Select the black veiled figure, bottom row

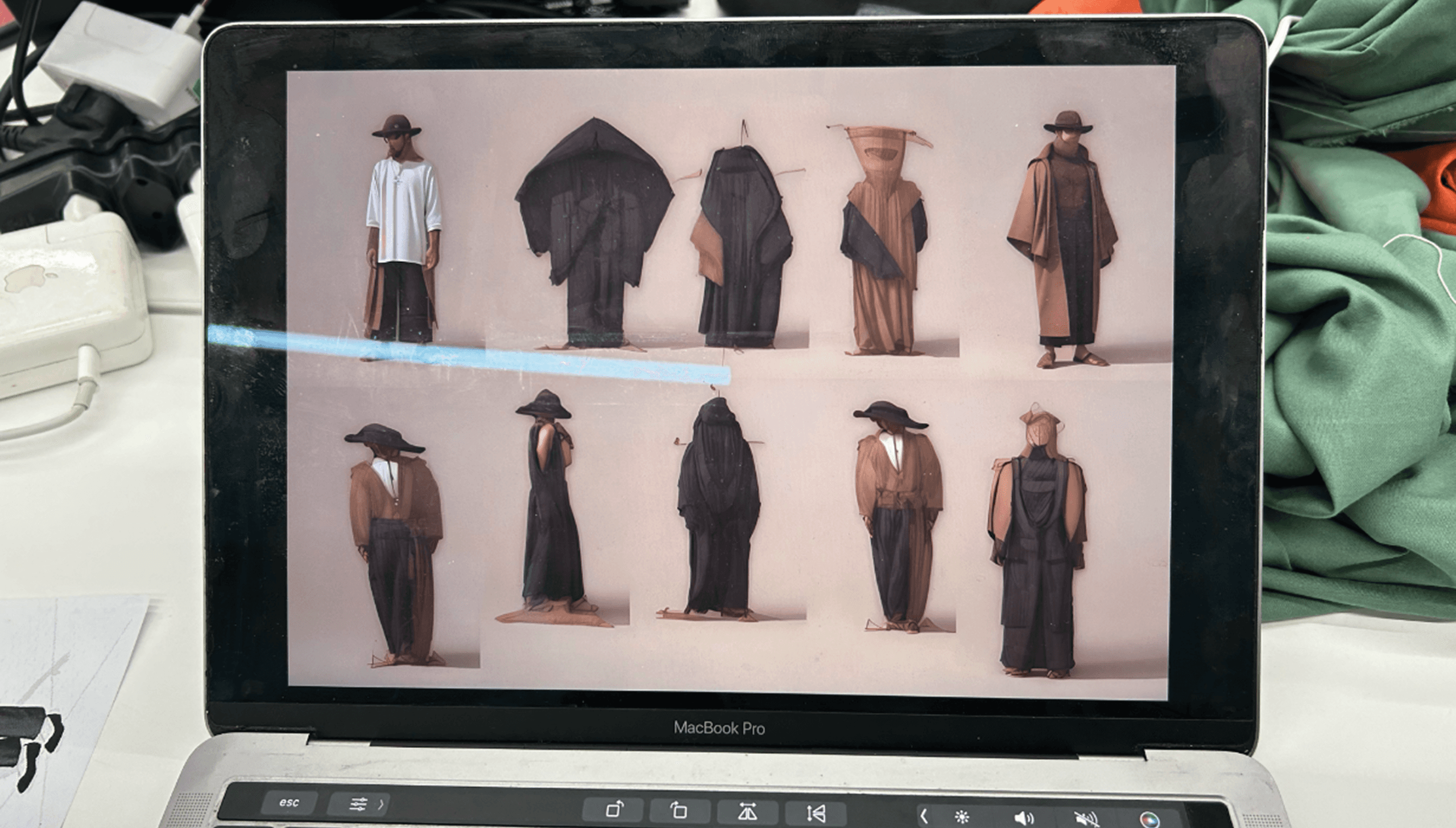tap(718, 506)
